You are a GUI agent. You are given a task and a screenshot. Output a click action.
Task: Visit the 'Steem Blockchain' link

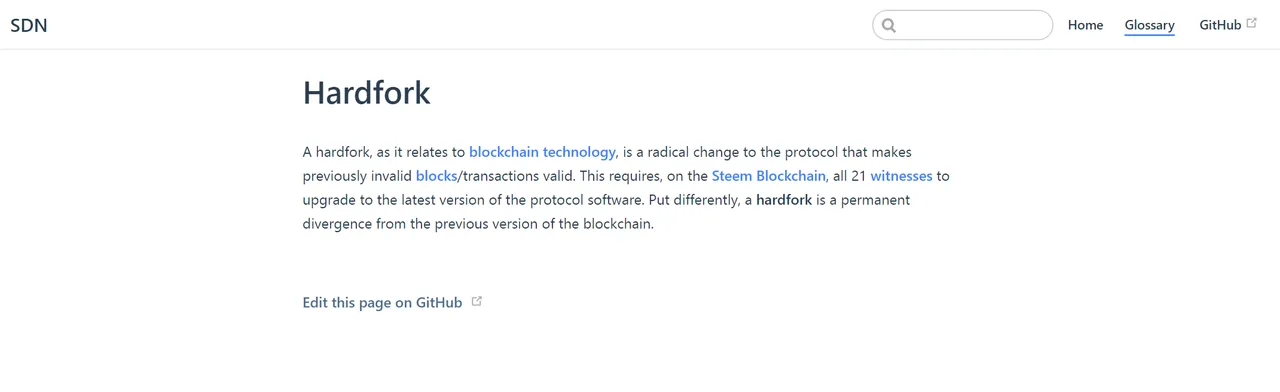click(x=769, y=176)
